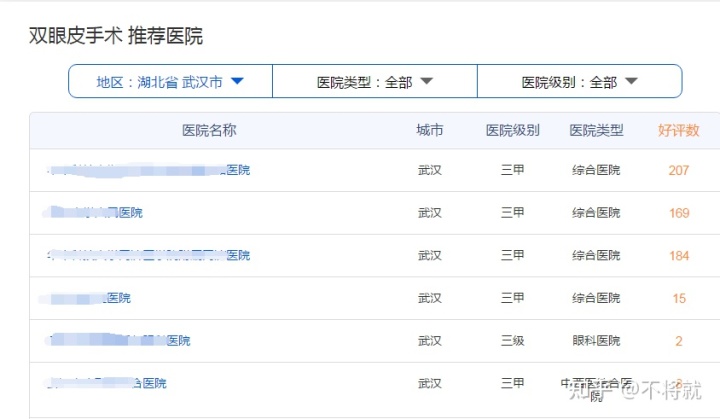
Task: Open the hospital name link with 184 reviews
Action: (148, 255)
